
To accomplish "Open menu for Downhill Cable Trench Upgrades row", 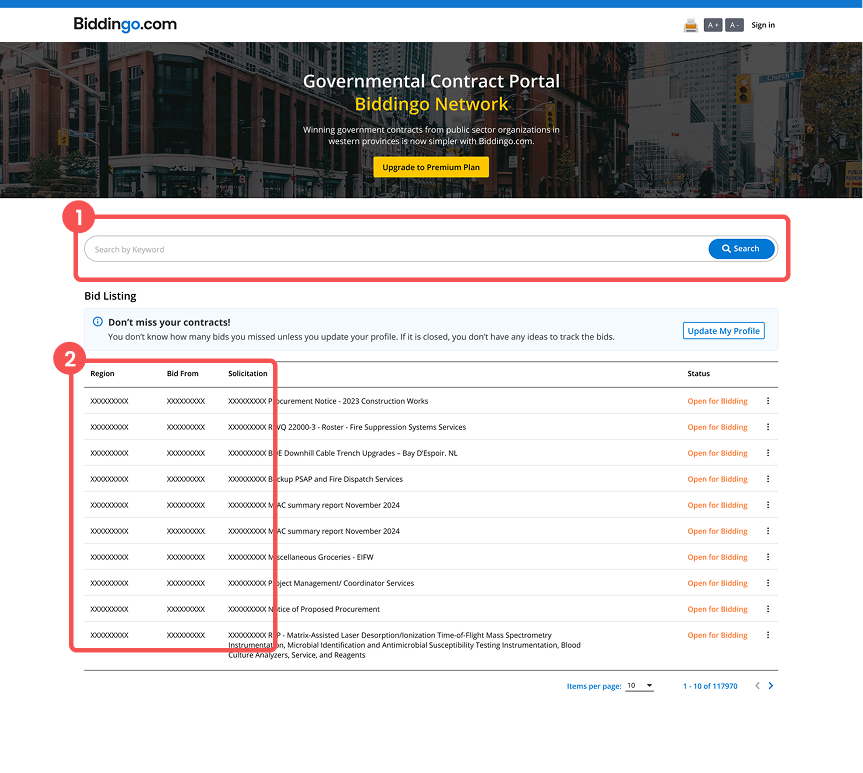I will [768, 453].
